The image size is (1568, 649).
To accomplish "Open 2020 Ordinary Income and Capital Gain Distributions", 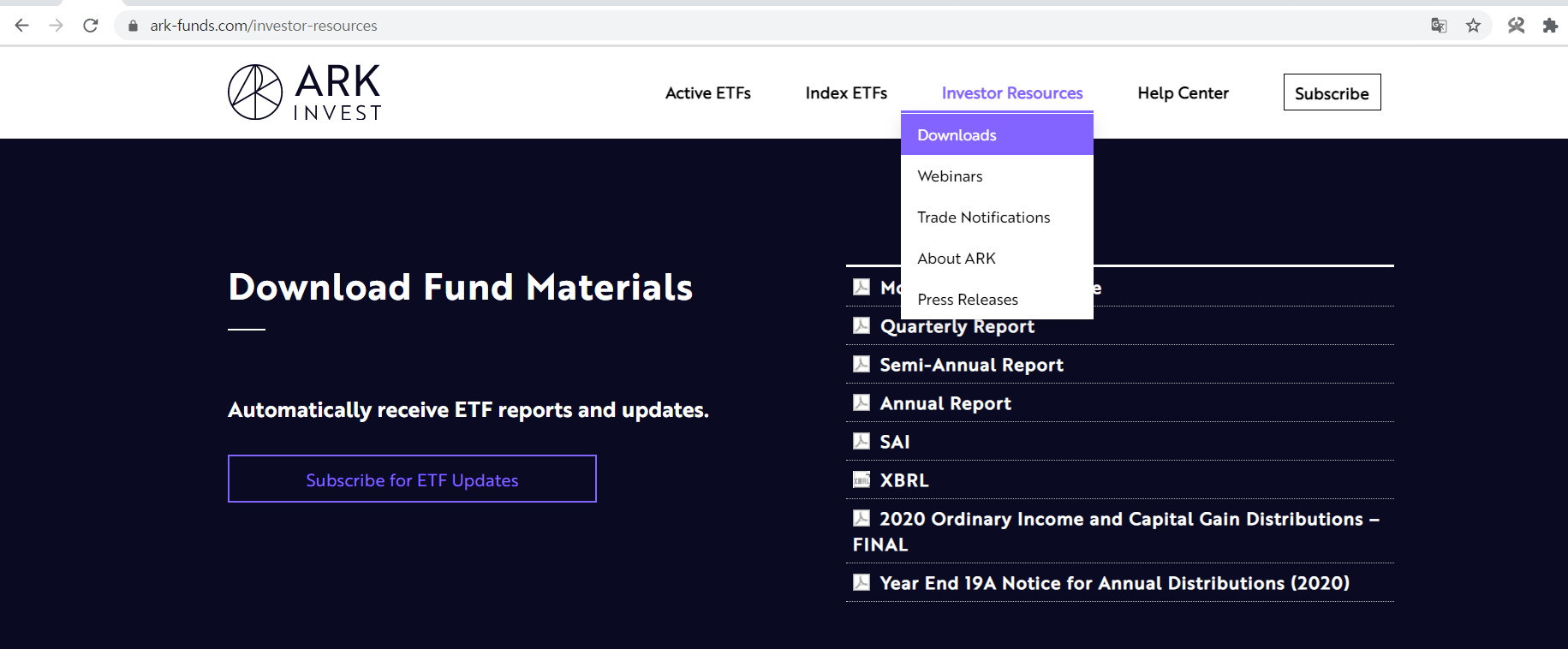I will click(1116, 531).
